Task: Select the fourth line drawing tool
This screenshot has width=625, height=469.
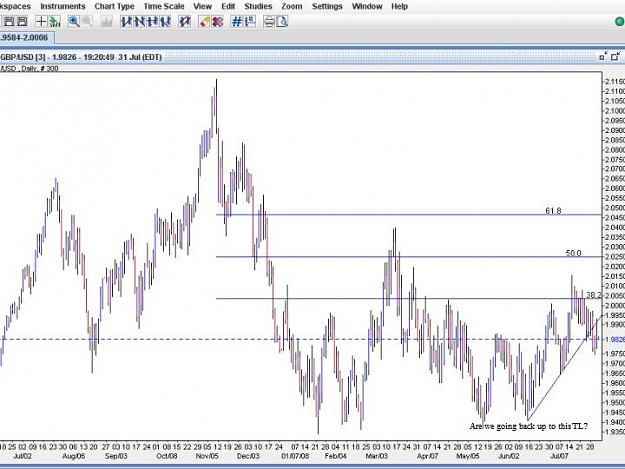Action: (x=165, y=22)
